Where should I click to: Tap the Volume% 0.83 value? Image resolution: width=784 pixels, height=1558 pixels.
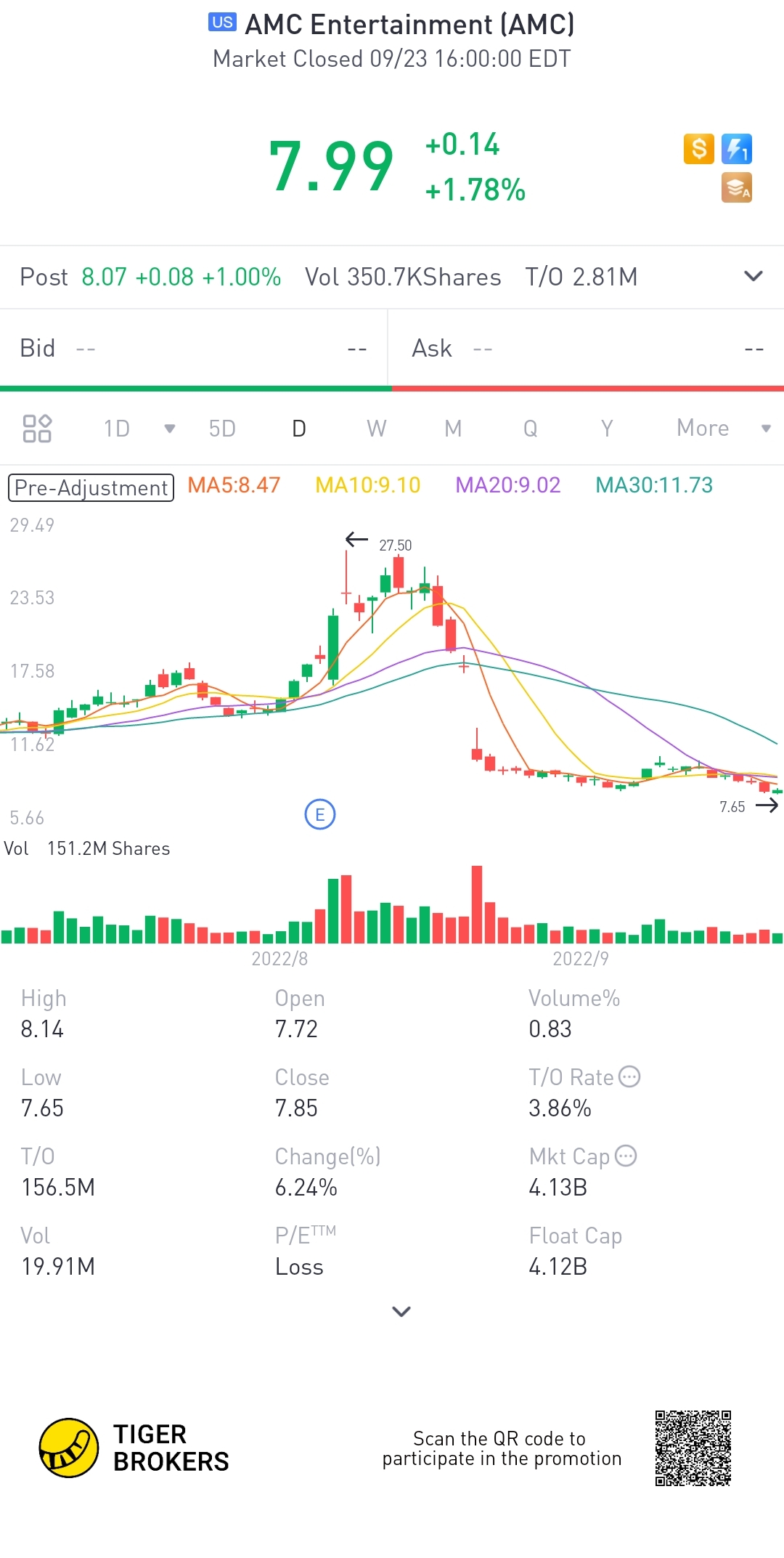[550, 1029]
